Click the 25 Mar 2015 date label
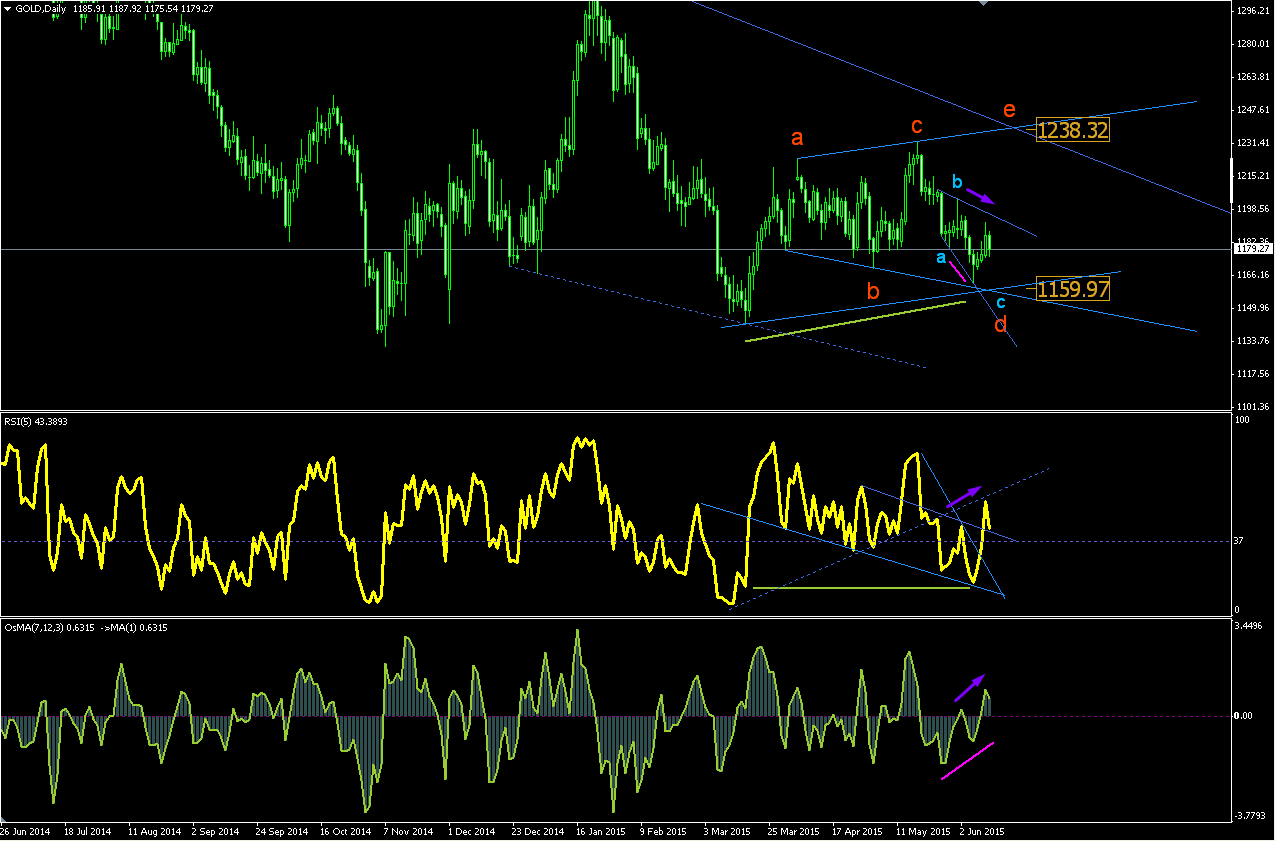 pos(793,832)
